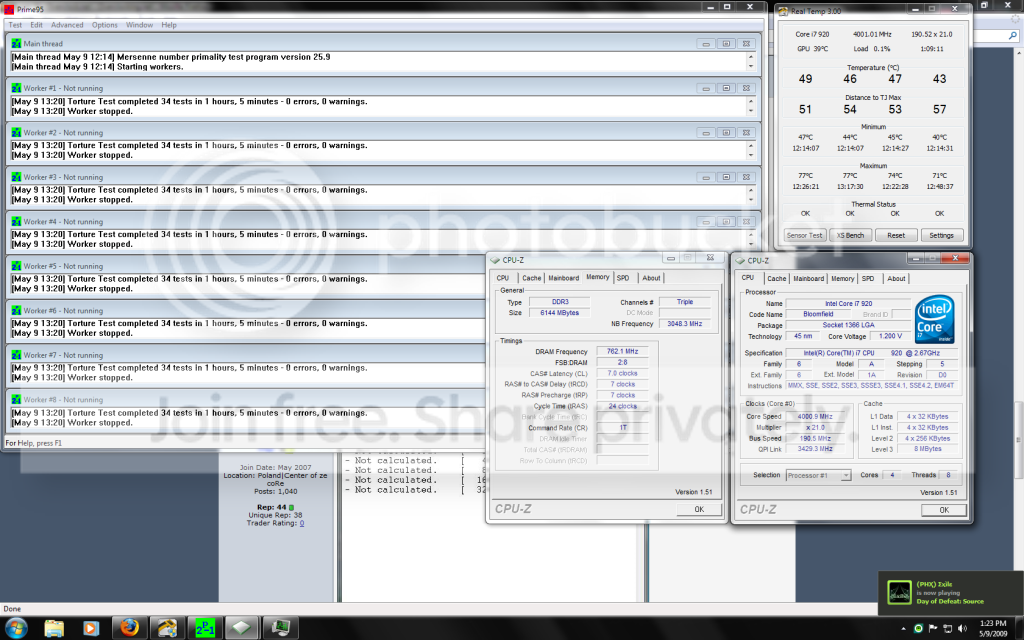This screenshot has height=640, width=1024.
Task: Click the NB Frequency value 3048.3 MHz
Action: [684, 323]
